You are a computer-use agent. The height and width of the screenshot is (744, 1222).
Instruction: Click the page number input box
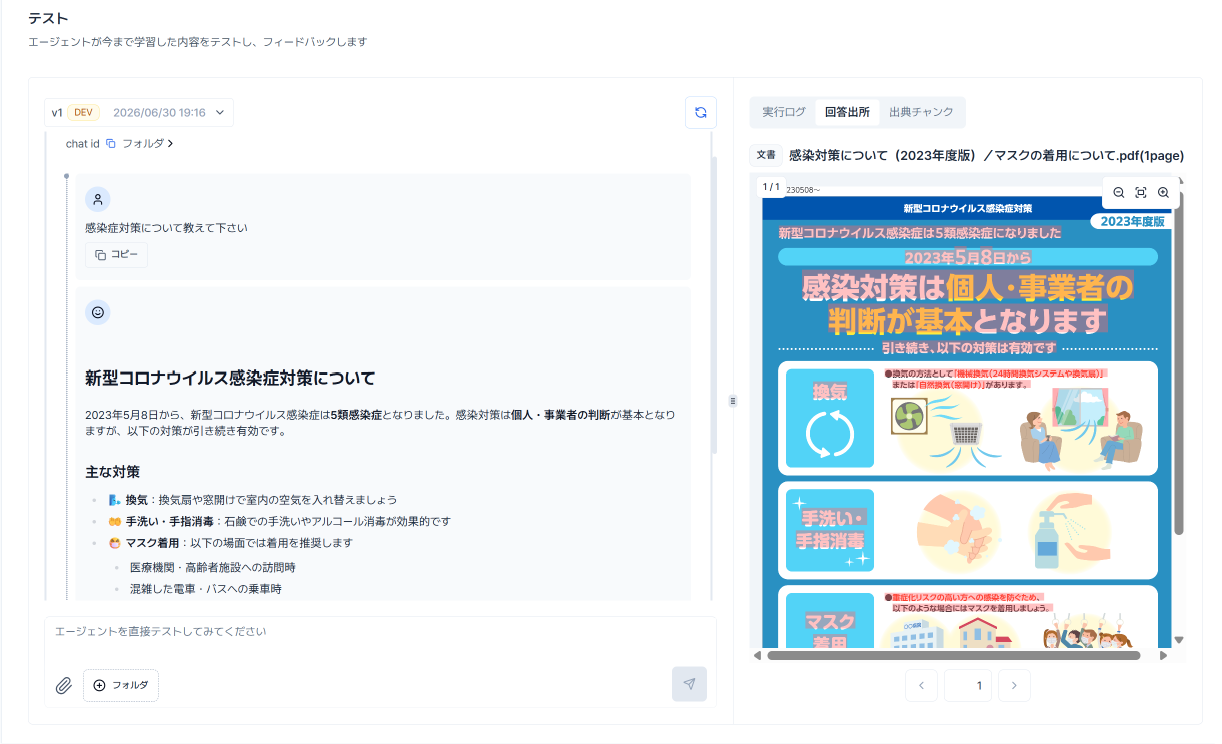click(968, 685)
